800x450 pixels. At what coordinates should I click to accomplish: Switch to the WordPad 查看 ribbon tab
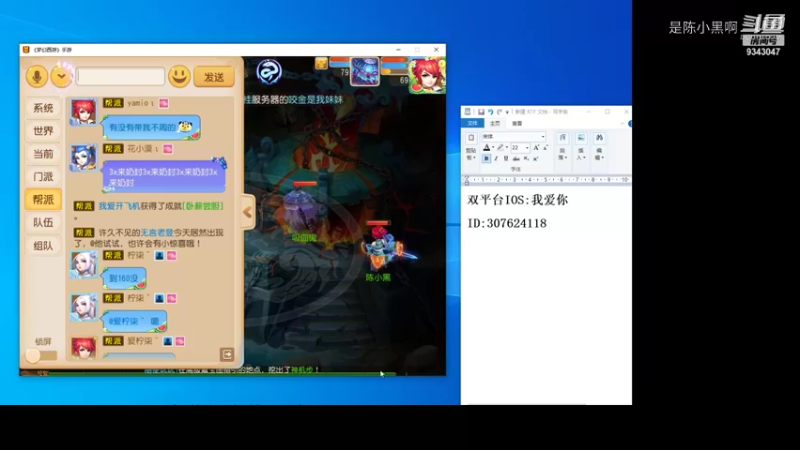pos(517,123)
